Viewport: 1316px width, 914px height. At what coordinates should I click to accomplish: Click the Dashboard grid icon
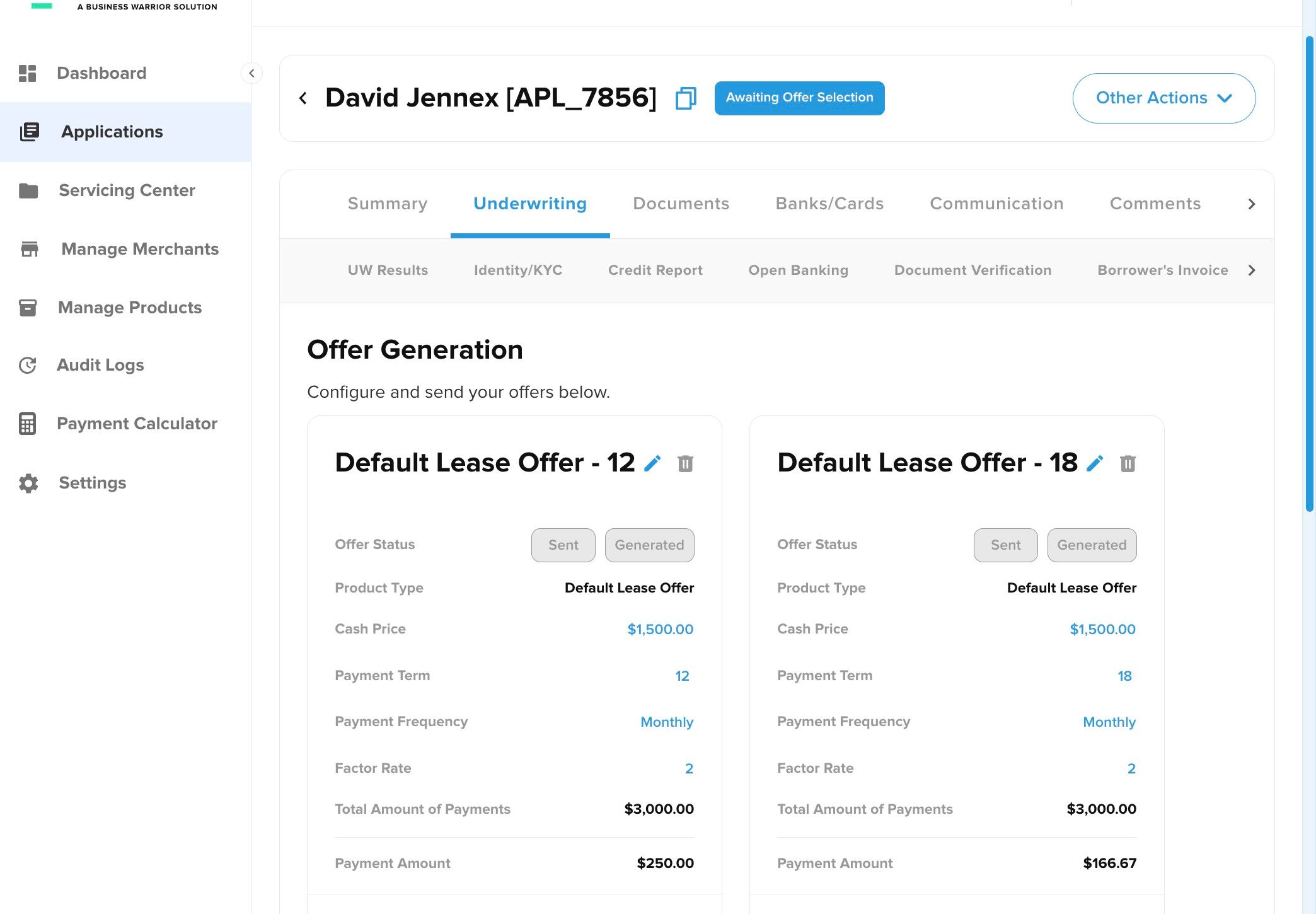click(28, 73)
